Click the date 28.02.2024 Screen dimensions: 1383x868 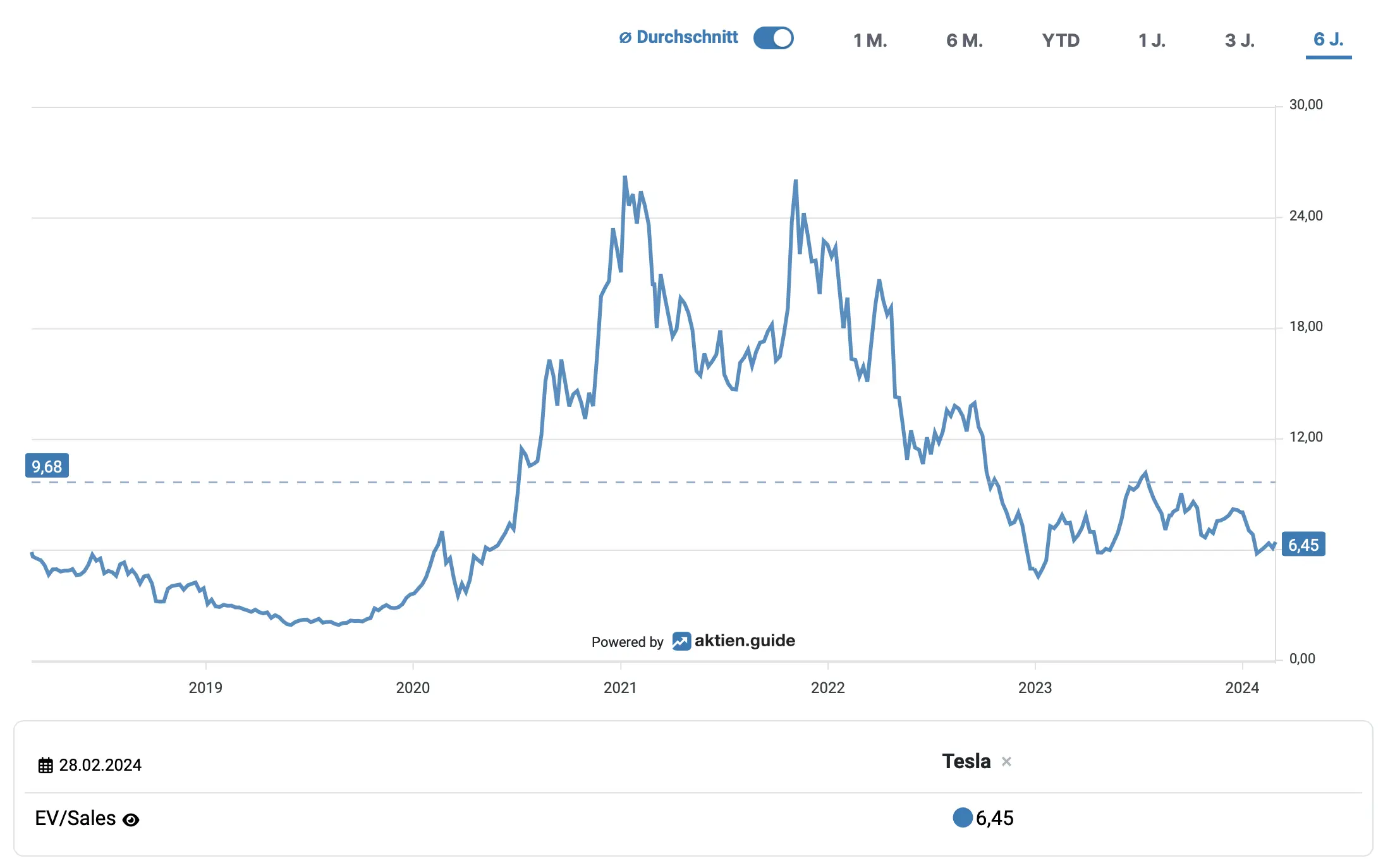point(100,765)
